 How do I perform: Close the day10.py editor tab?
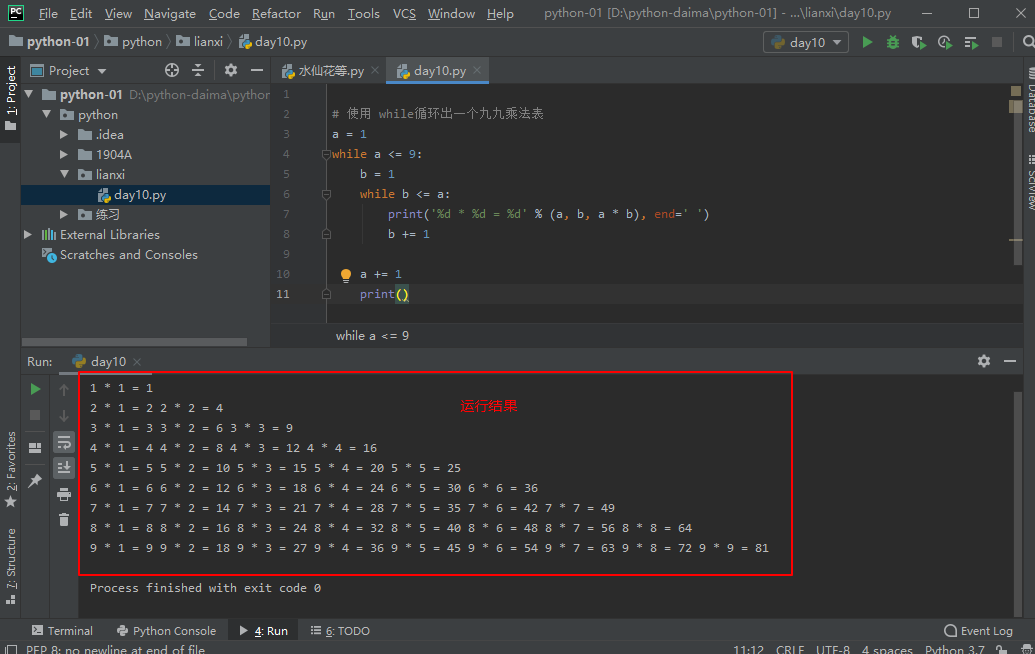[x=477, y=70]
